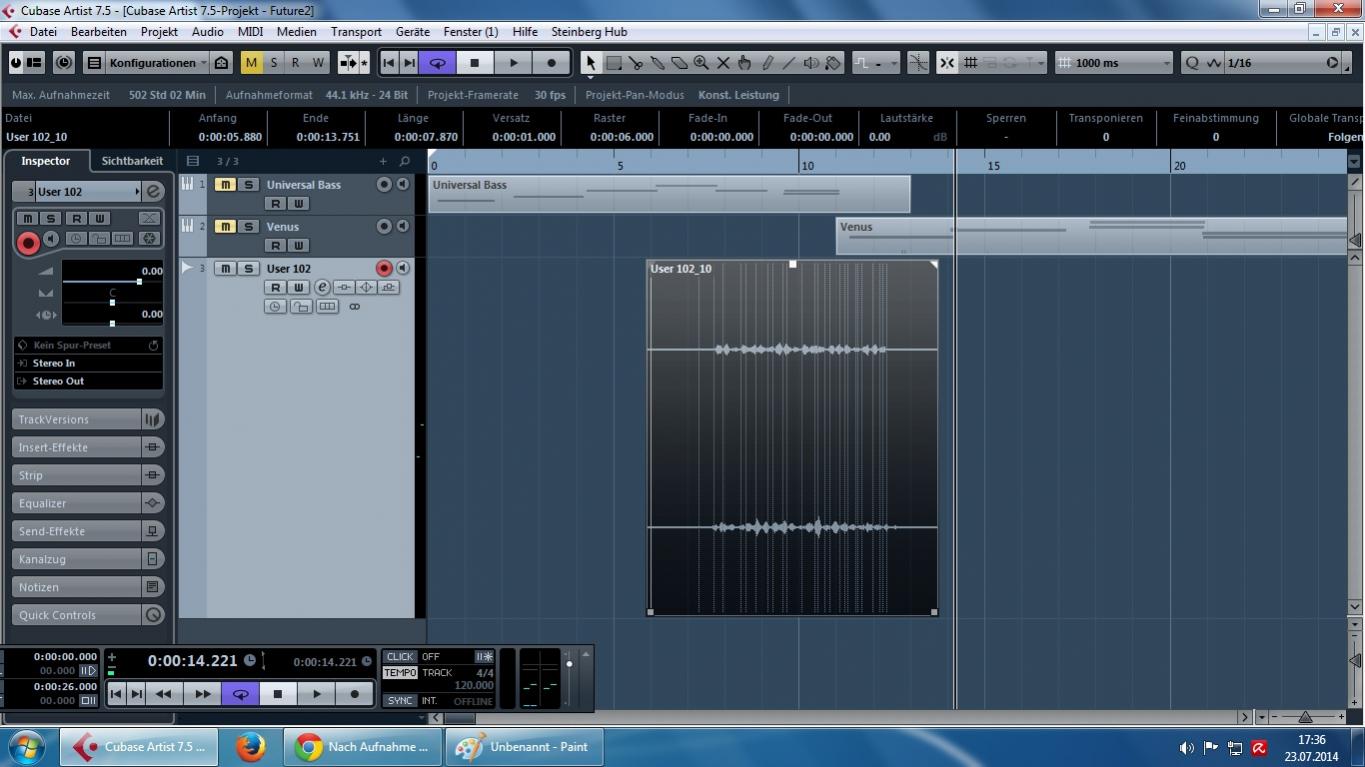Viewport: 1365px width, 767px height.
Task: Toggle Snap to Zero Crossing
Action: 917,63
